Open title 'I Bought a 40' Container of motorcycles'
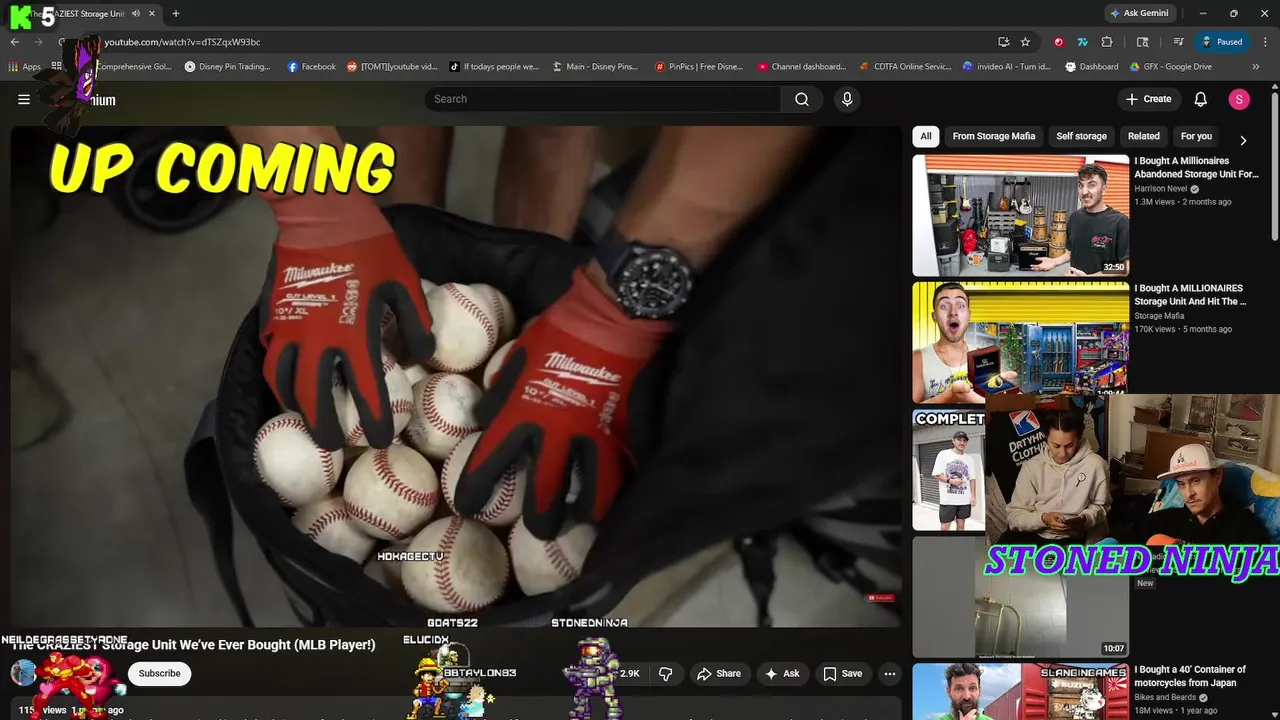Viewport: 1280px width, 720px height. 1190,676
